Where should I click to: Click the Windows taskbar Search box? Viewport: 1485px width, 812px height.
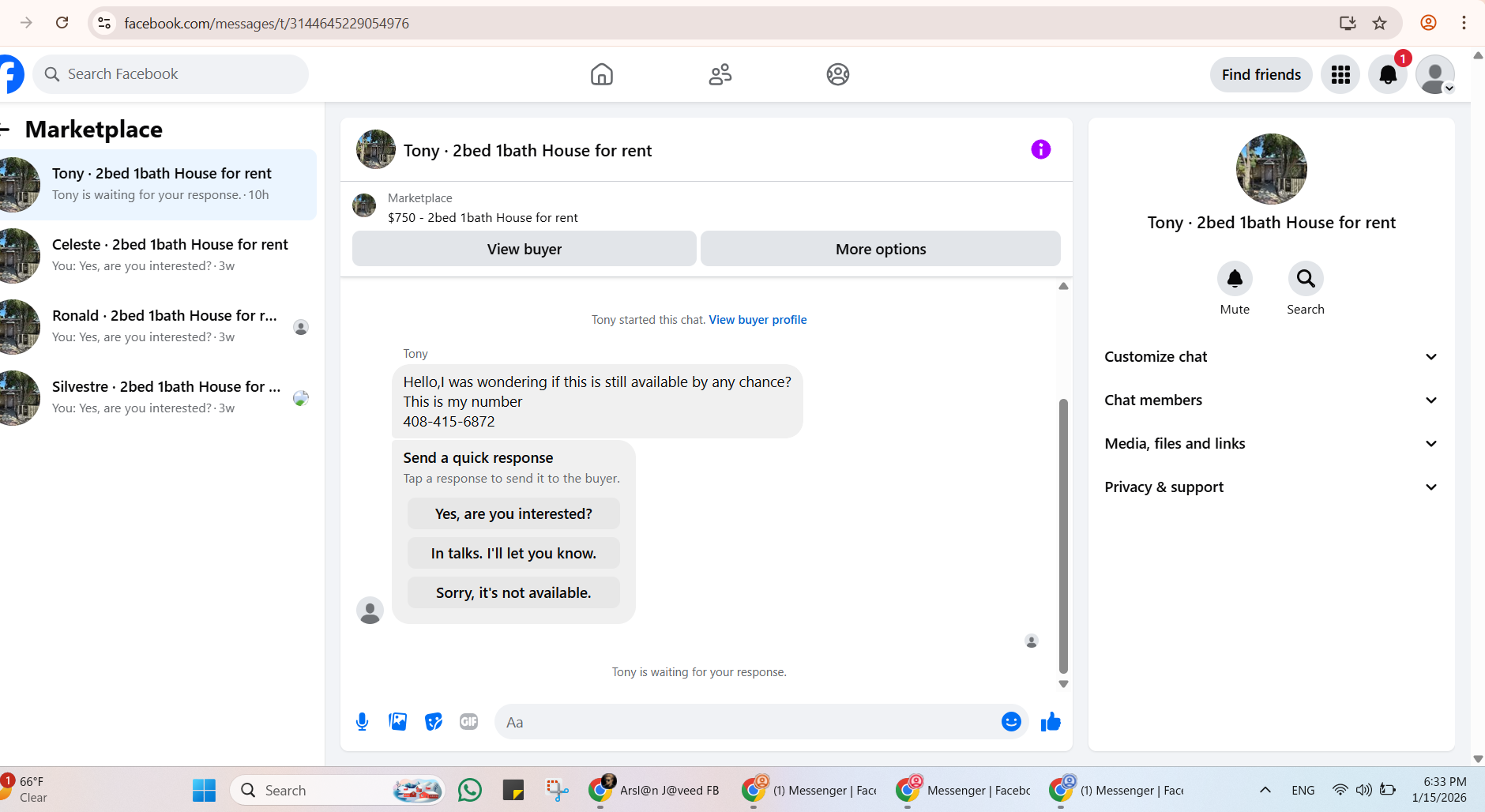pos(337,790)
